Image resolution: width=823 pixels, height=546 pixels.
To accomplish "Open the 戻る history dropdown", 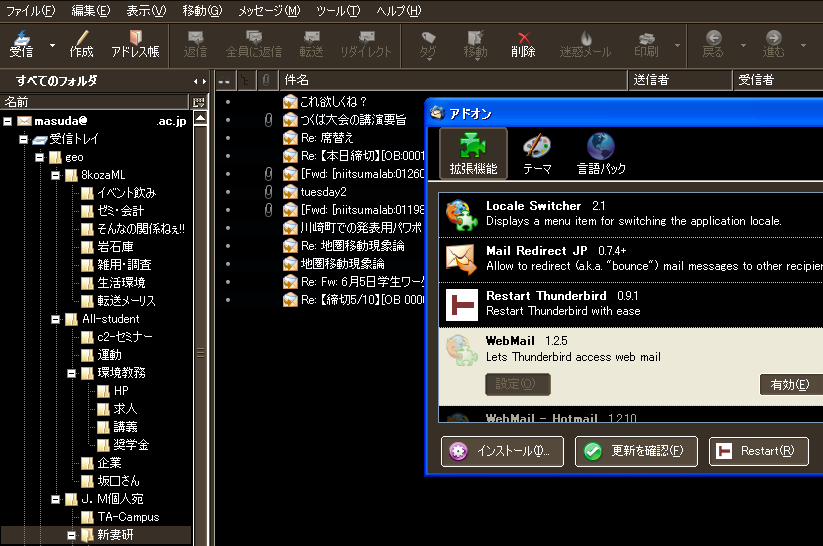I will (x=743, y=45).
